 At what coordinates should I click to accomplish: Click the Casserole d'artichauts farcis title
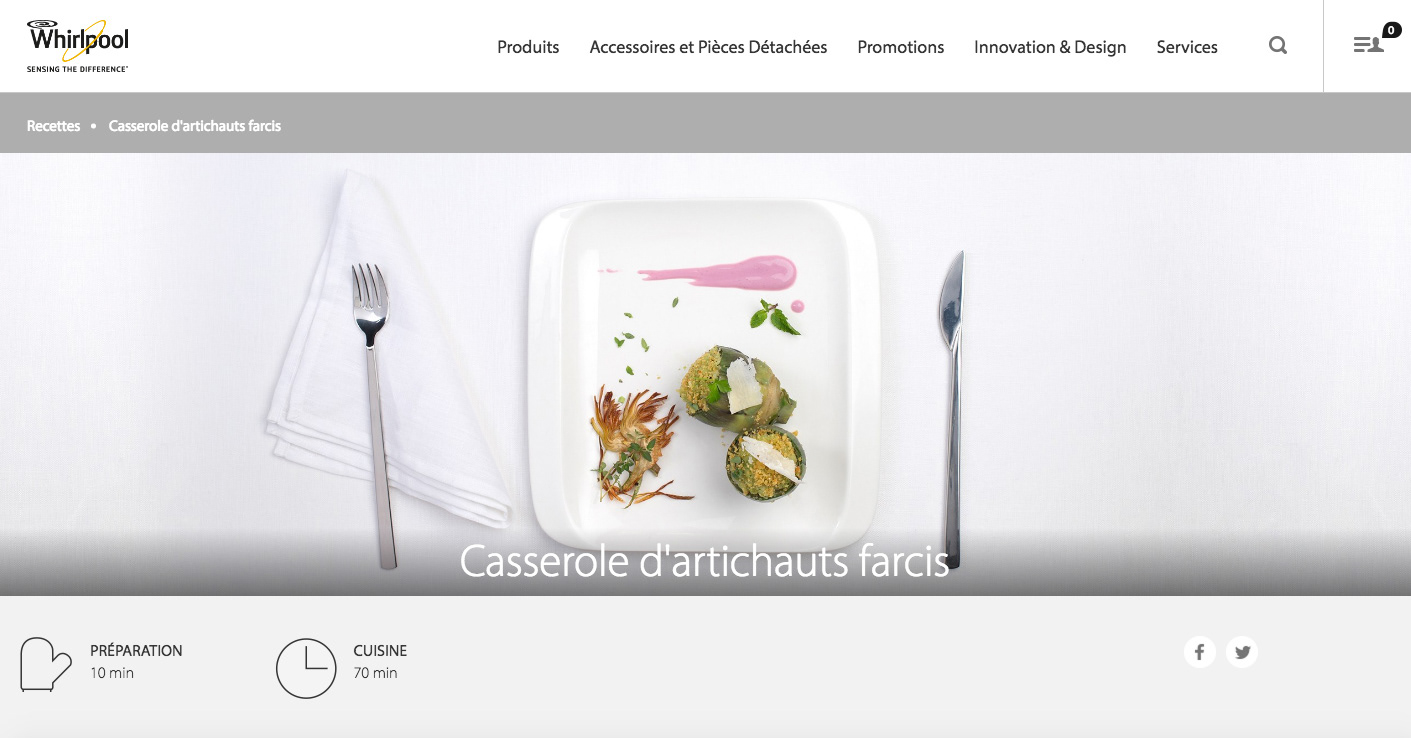(x=704, y=561)
